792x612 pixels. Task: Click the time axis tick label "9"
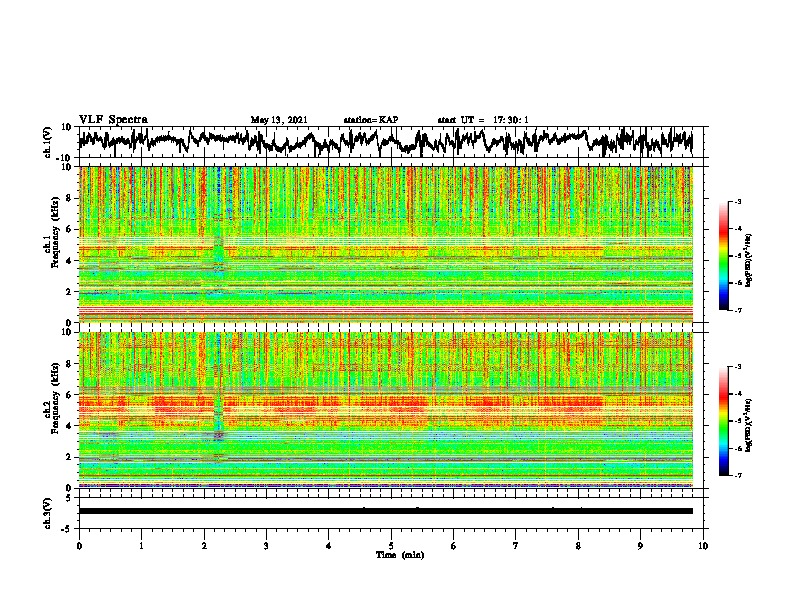(640, 546)
